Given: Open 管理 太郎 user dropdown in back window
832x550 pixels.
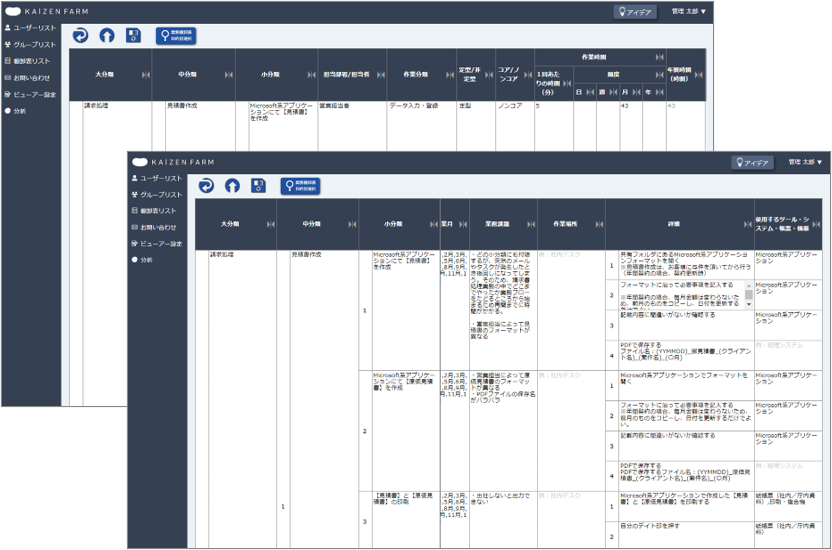Looking at the screenshot, I should [x=688, y=11].
